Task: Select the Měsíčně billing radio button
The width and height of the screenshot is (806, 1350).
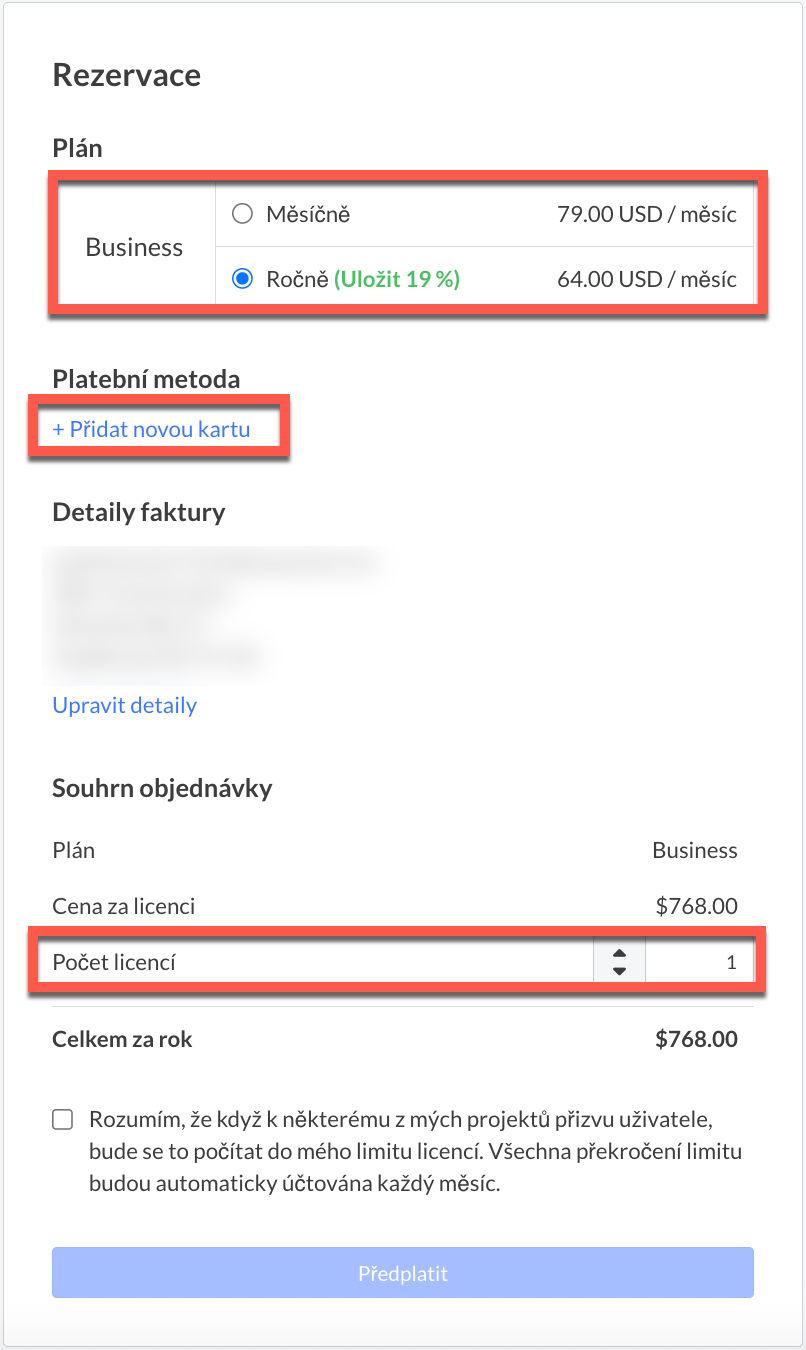Action: [x=241, y=214]
